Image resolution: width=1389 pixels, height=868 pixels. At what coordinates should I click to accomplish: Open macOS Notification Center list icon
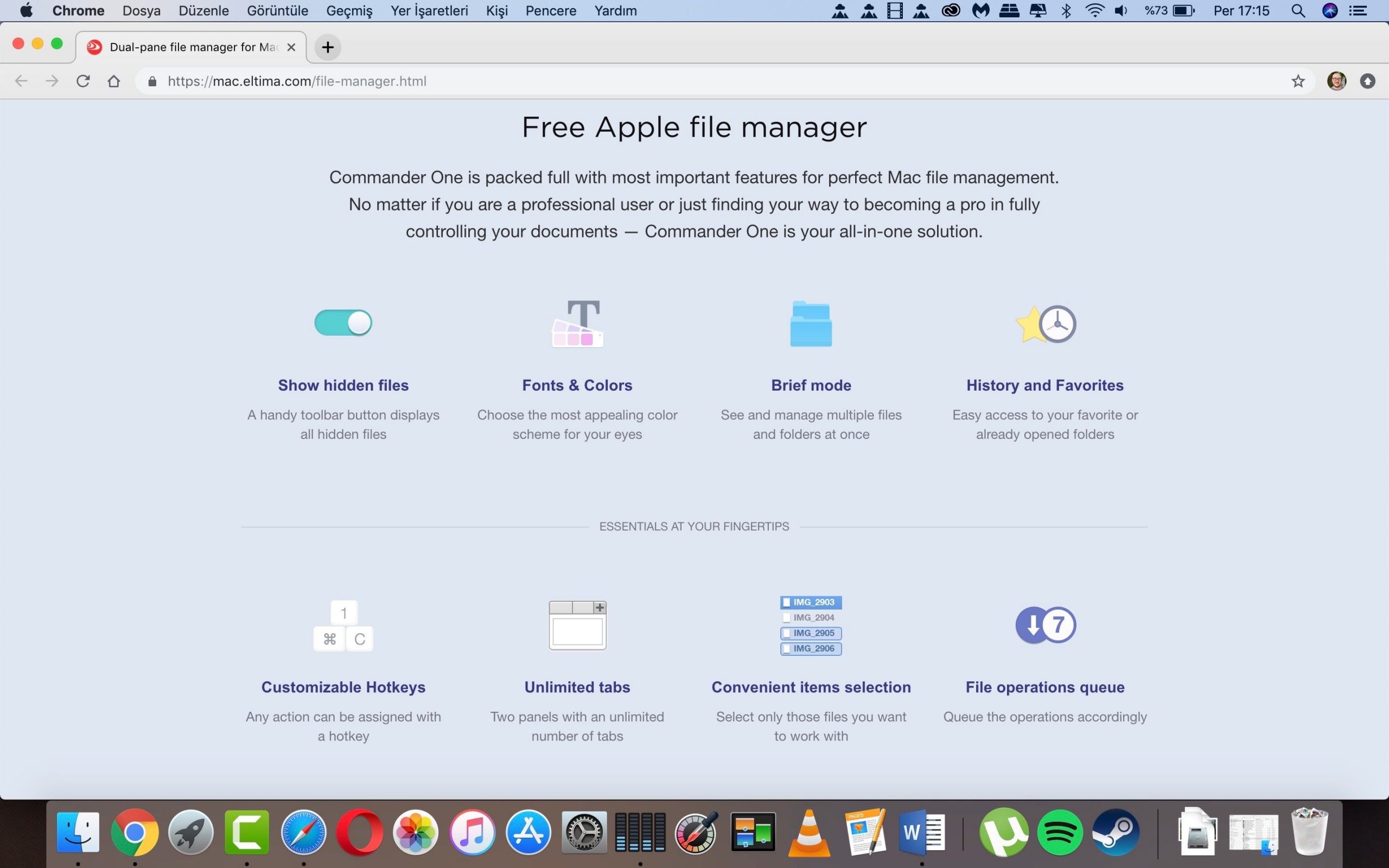[1358, 11]
